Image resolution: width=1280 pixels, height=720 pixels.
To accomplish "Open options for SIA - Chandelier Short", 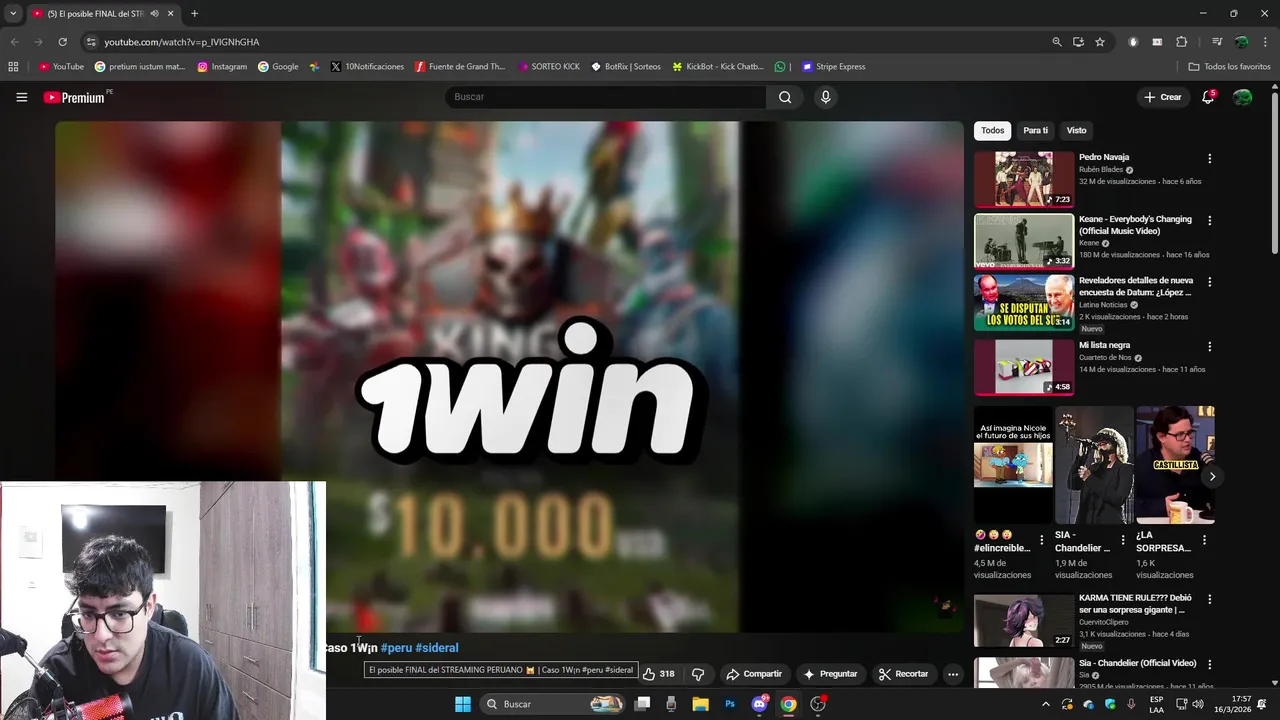I will tap(1122, 540).
